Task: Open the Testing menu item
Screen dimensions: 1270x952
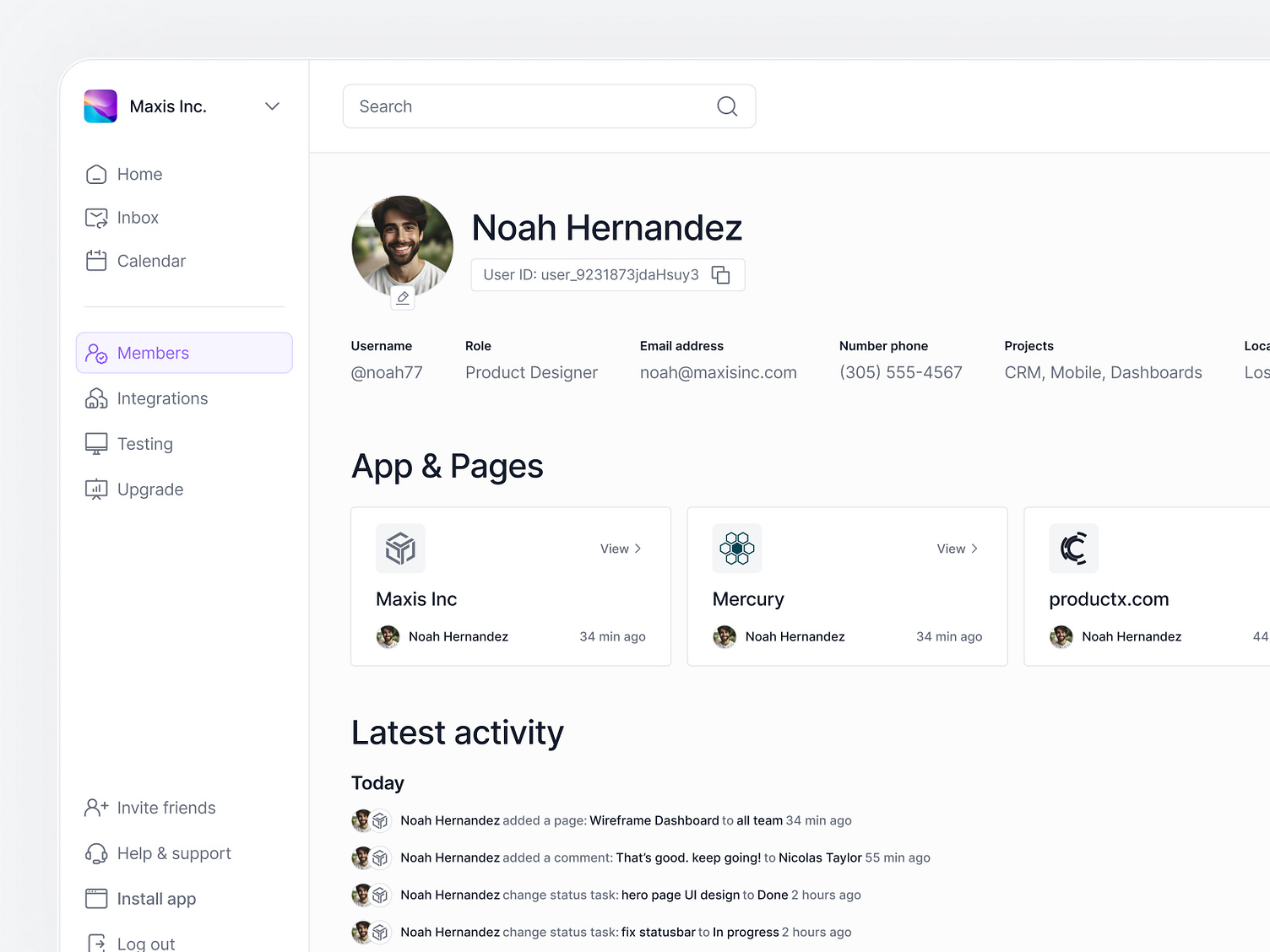Action: pyautogui.click(x=144, y=444)
